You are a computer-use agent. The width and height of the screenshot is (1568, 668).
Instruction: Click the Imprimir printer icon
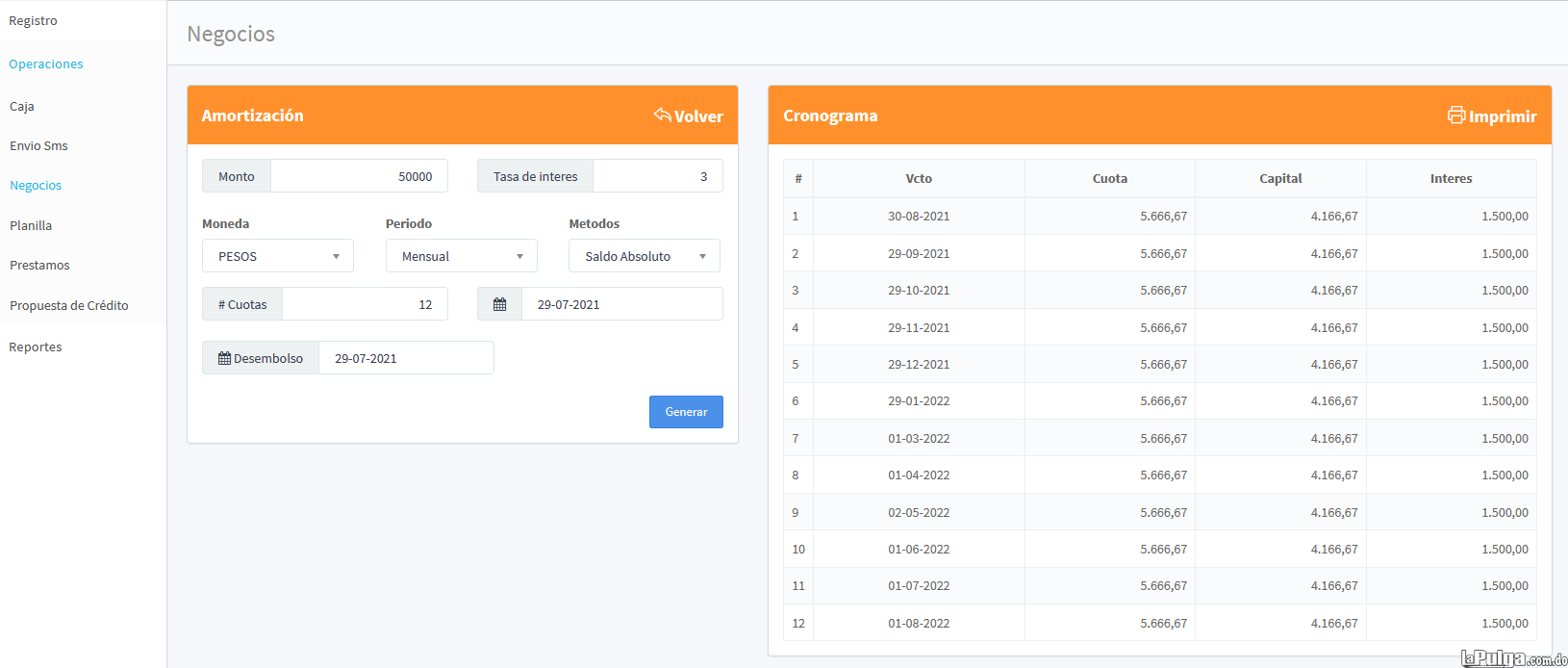[x=1456, y=115]
